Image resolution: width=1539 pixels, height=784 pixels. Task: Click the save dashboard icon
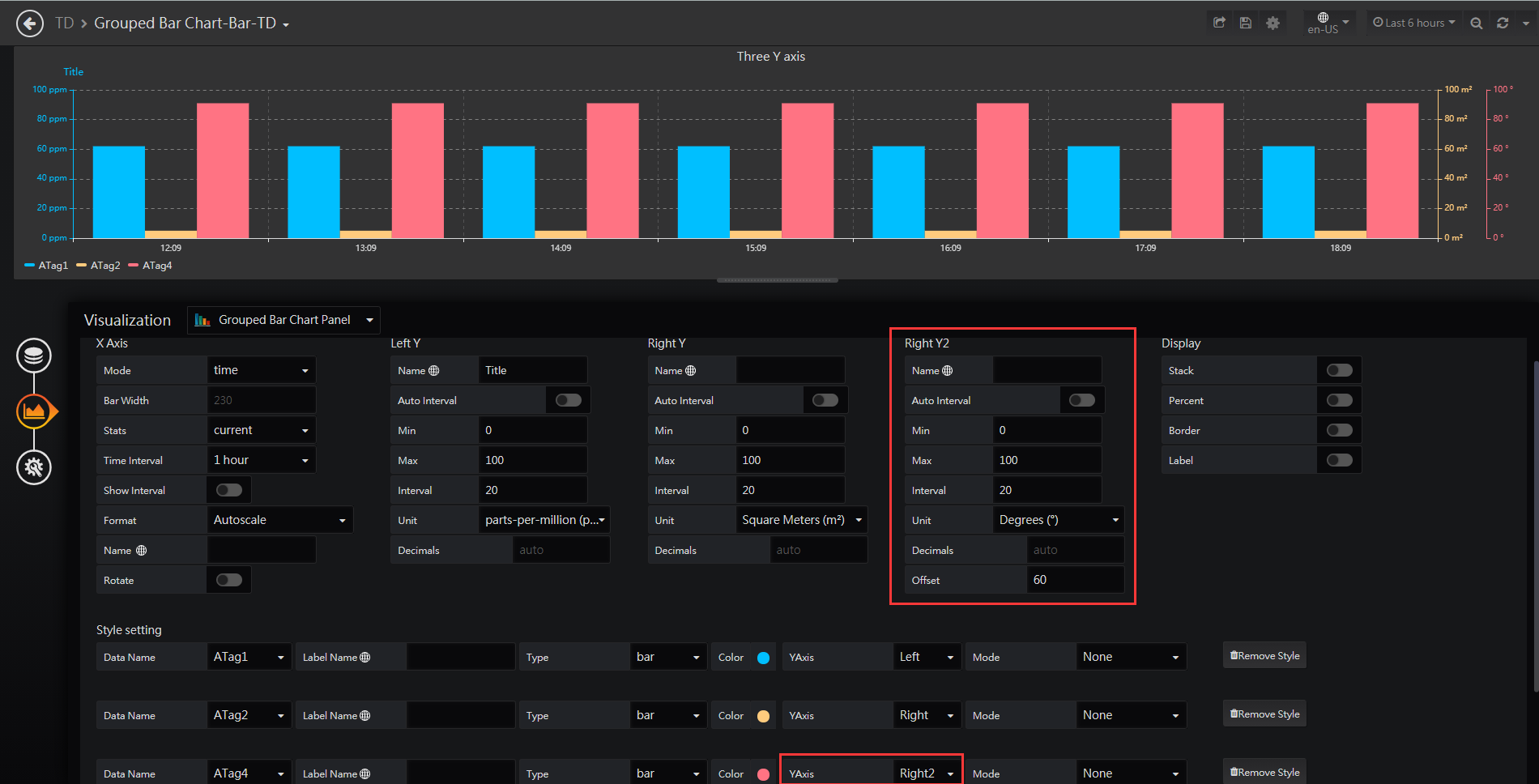(1246, 23)
